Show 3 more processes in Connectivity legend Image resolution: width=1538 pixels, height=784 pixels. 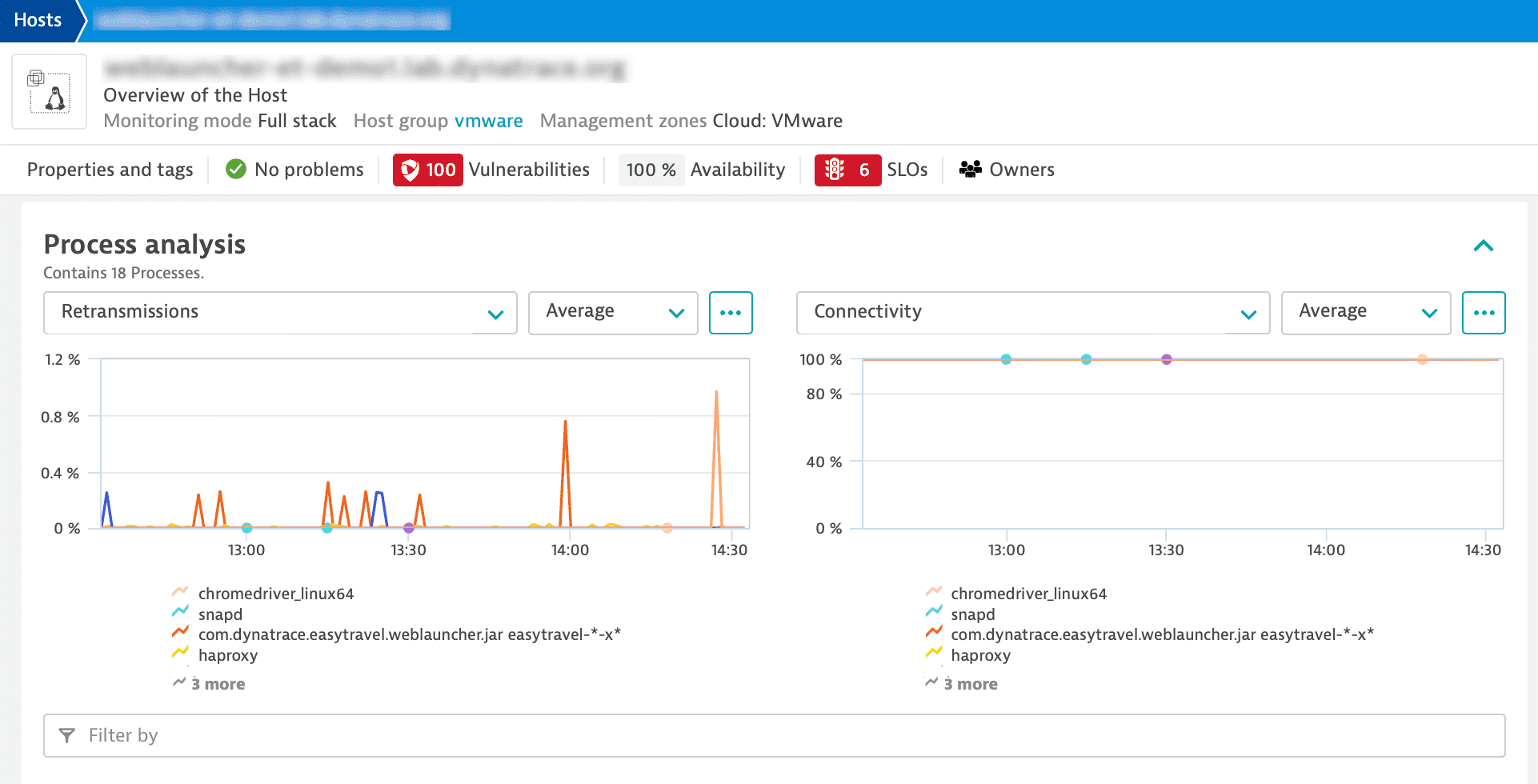pos(970,684)
